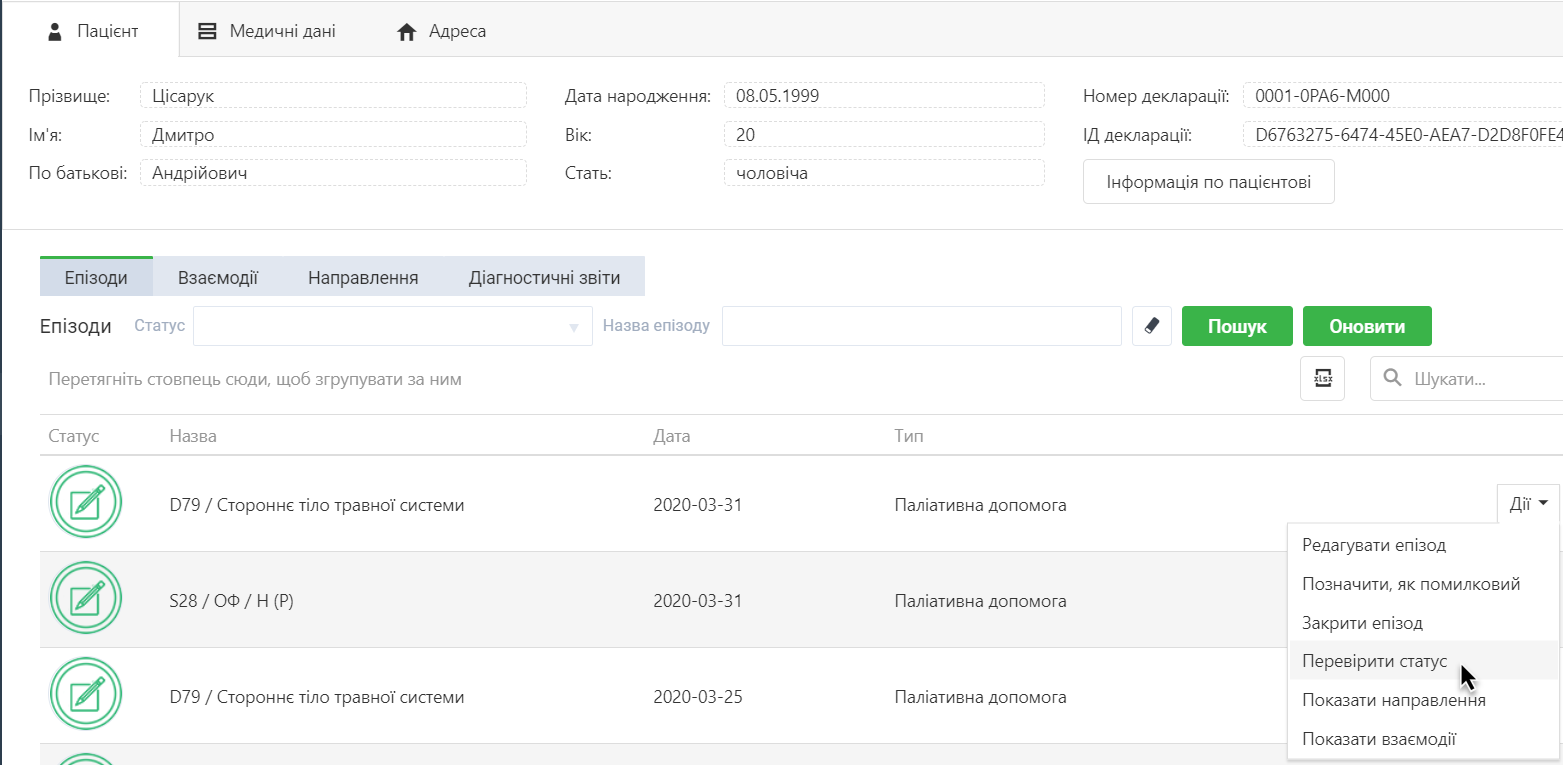Click the person icon on Пацієнт tab
This screenshot has width=1563, height=765.
point(56,31)
